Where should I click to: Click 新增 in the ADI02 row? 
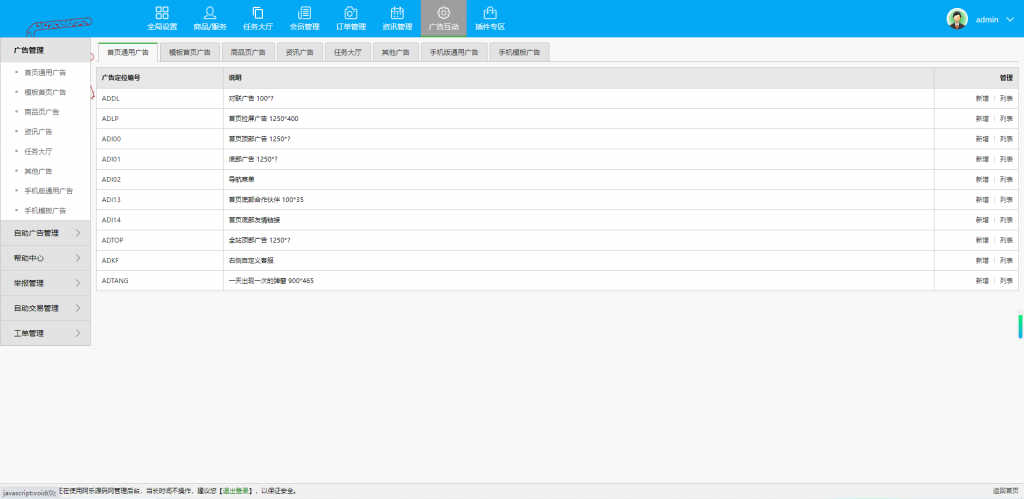982,179
